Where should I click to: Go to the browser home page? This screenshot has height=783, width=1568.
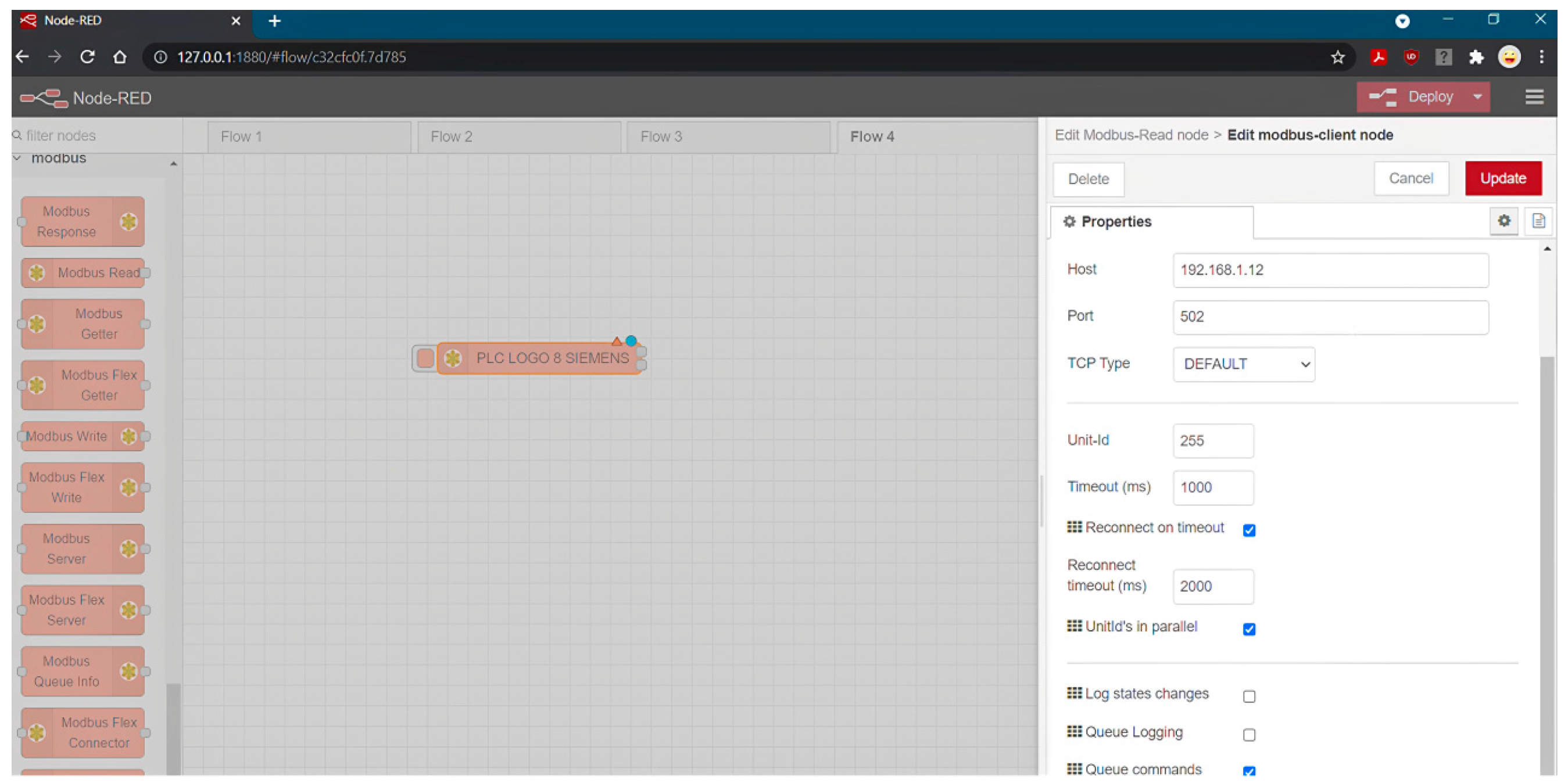click(x=120, y=57)
